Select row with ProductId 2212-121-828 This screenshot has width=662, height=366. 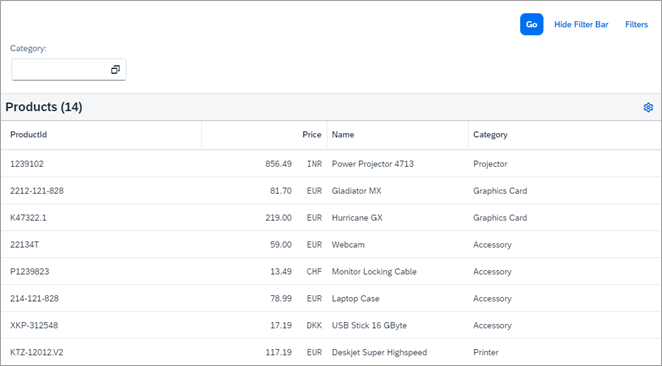[x=331, y=191]
